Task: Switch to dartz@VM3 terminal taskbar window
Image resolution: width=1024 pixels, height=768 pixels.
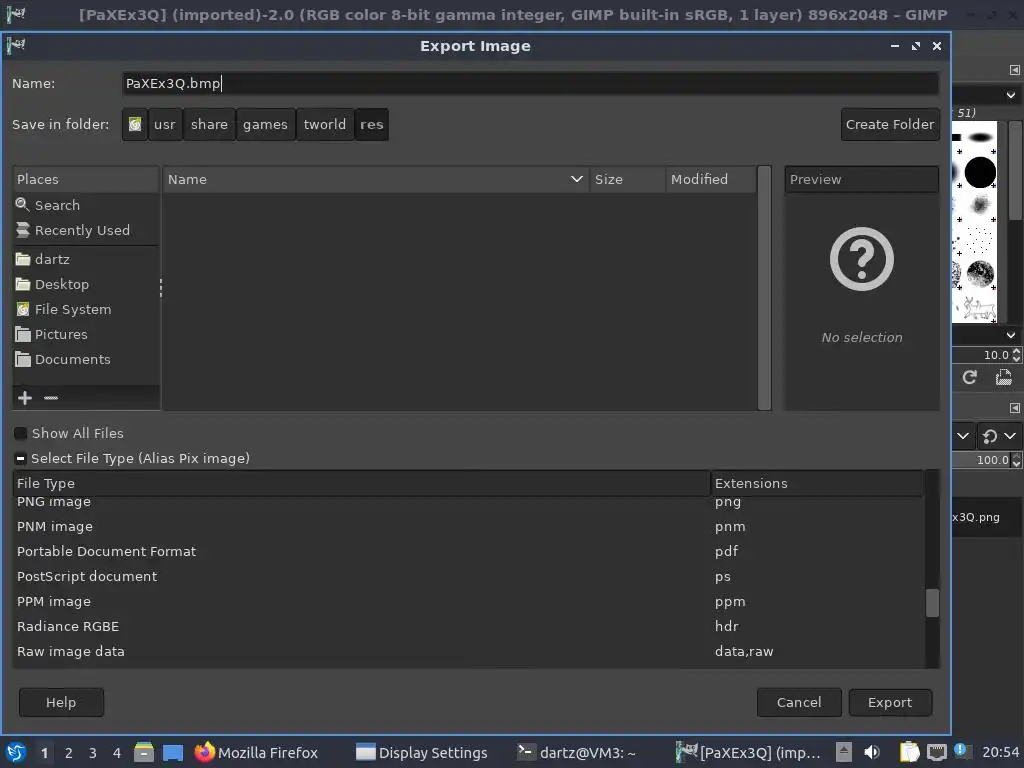Action: [x=577, y=752]
